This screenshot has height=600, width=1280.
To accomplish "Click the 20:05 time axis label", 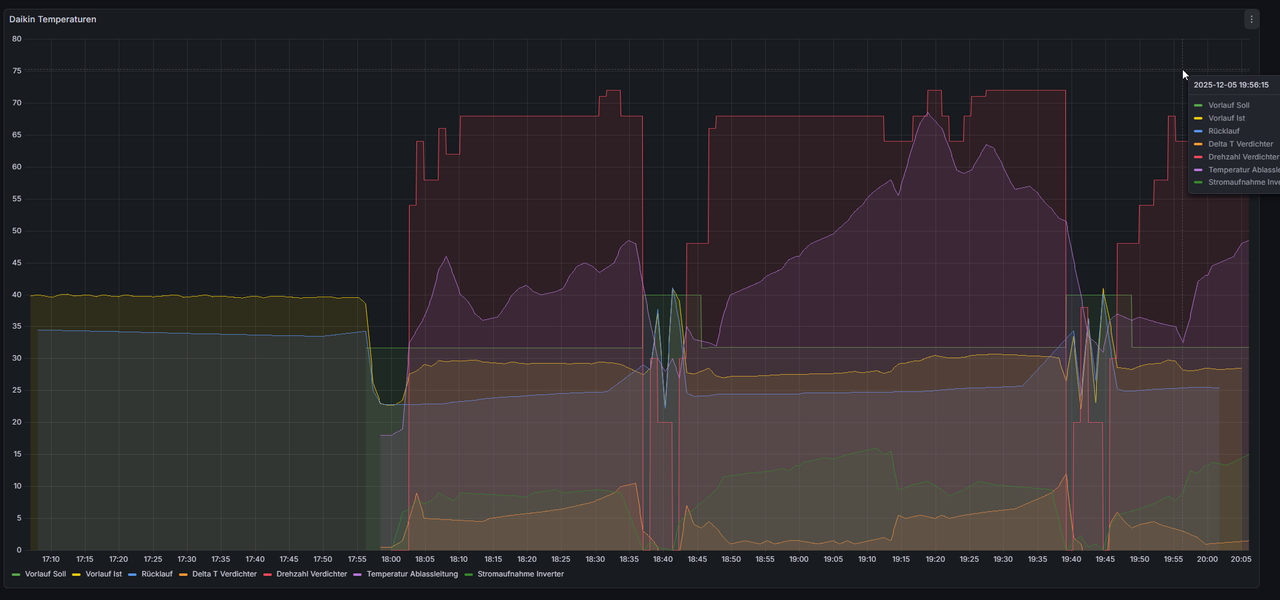I will [x=1241, y=559].
